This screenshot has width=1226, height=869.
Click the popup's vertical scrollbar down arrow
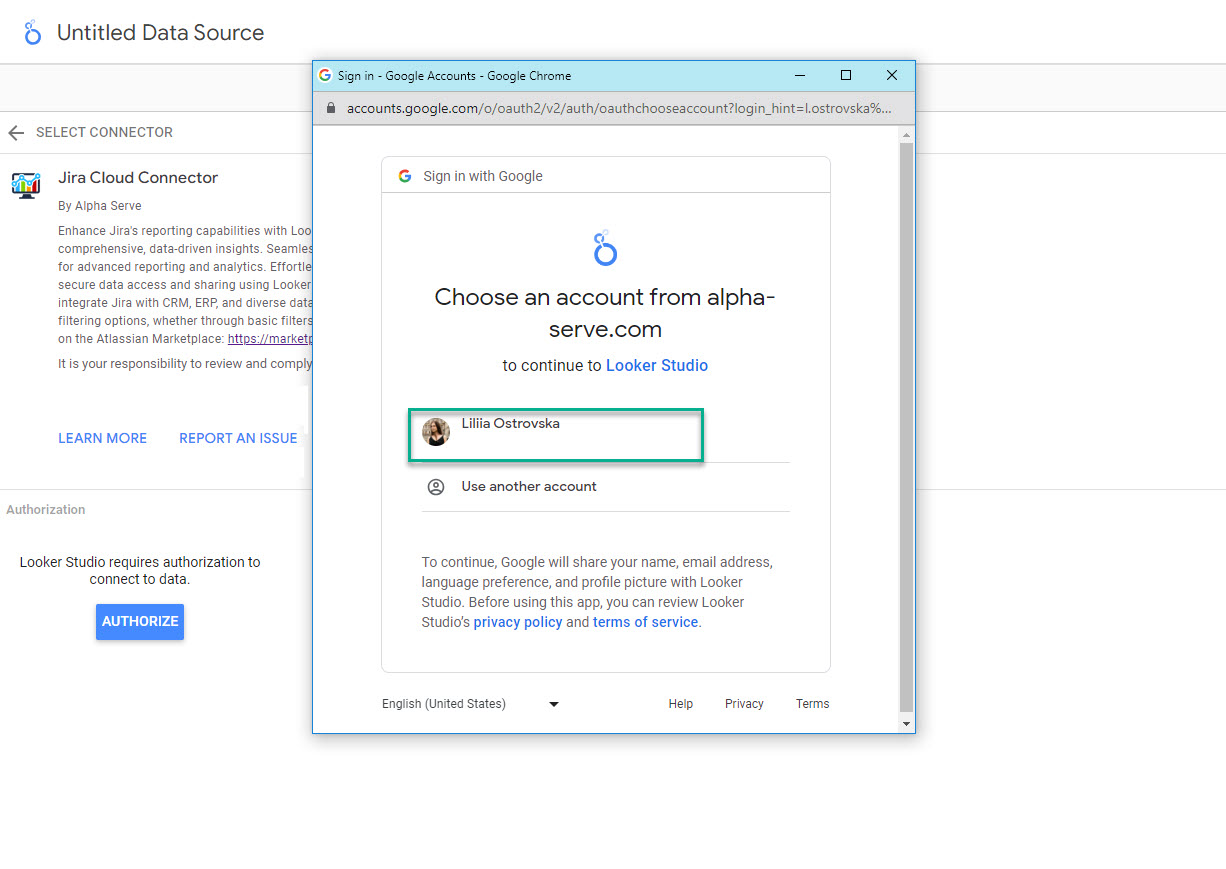coord(906,723)
